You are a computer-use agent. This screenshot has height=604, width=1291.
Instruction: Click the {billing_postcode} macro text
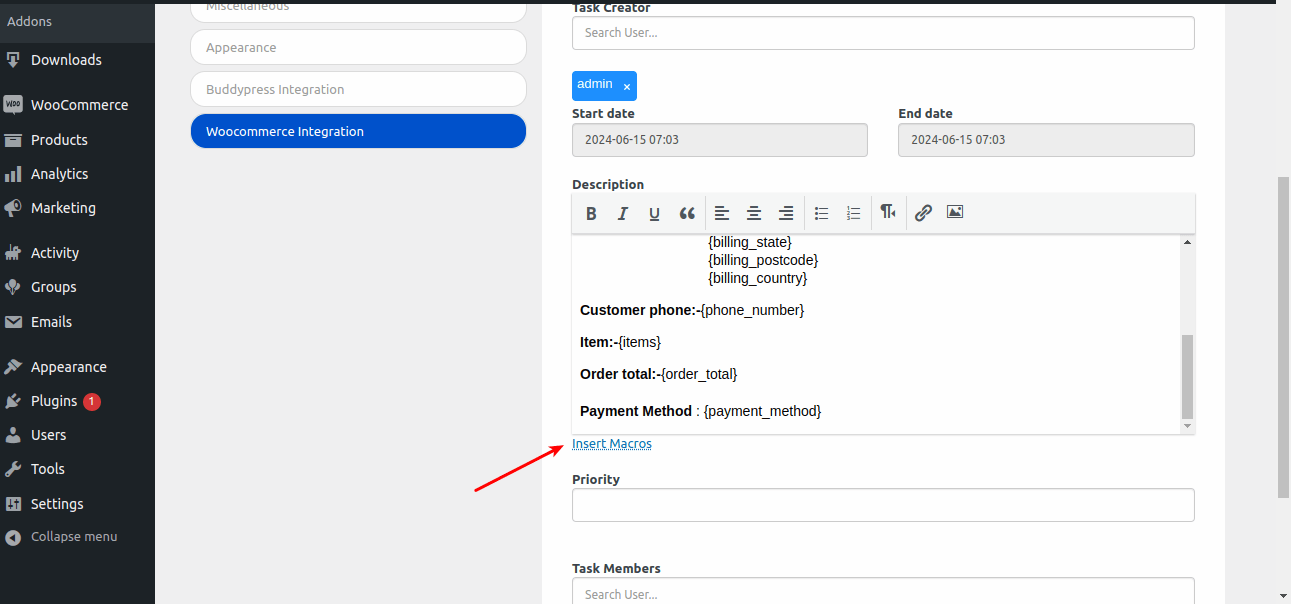[x=763, y=260]
